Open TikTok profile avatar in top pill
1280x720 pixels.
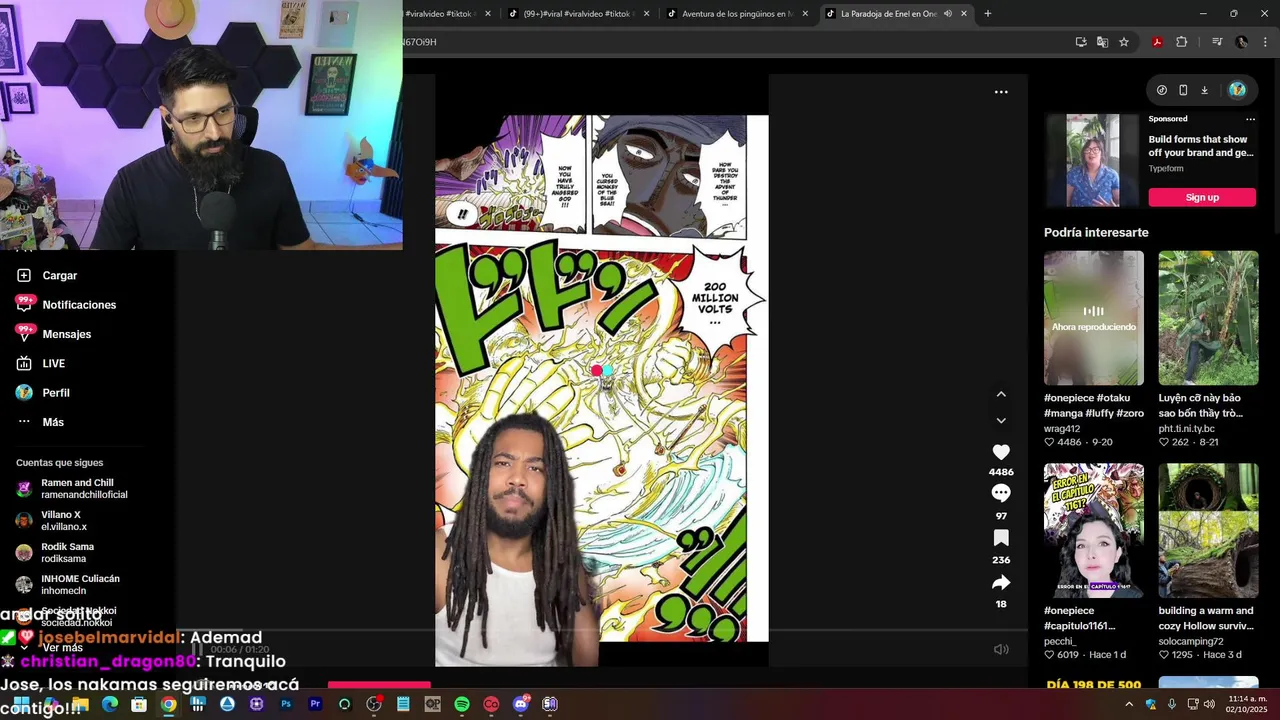(1237, 90)
